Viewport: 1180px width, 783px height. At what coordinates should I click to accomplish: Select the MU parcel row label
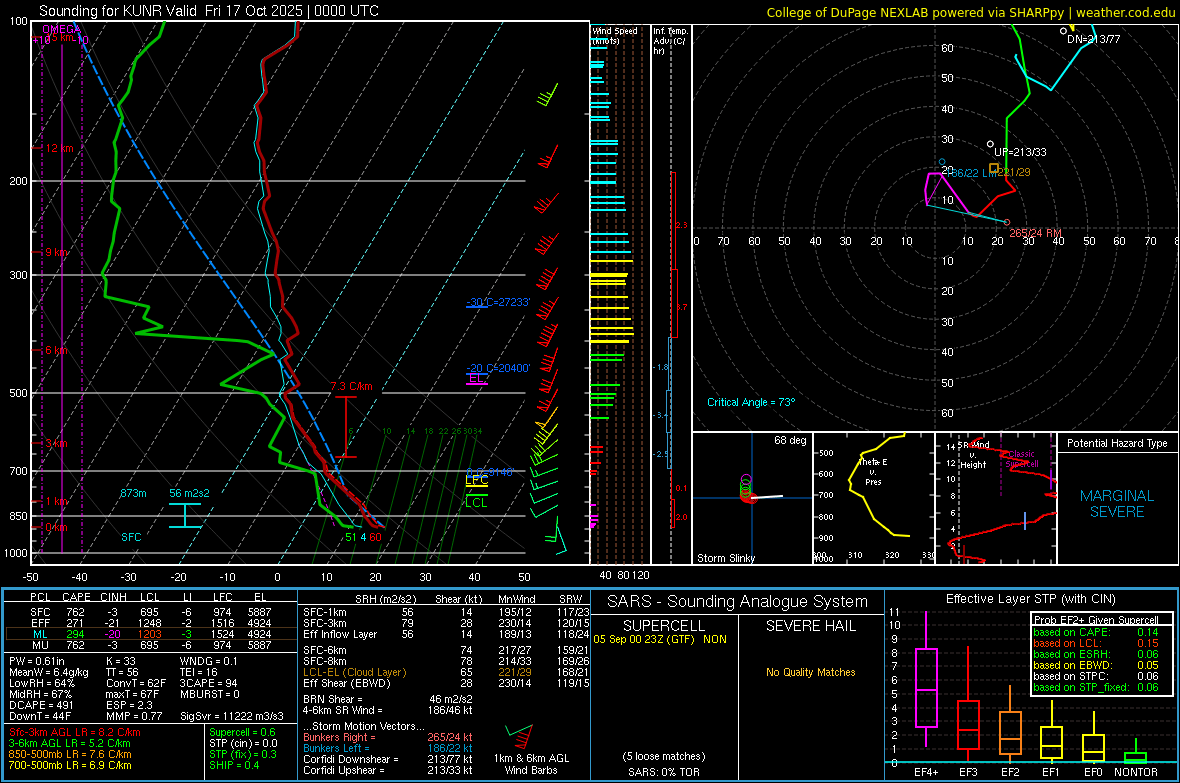[x=40, y=644]
